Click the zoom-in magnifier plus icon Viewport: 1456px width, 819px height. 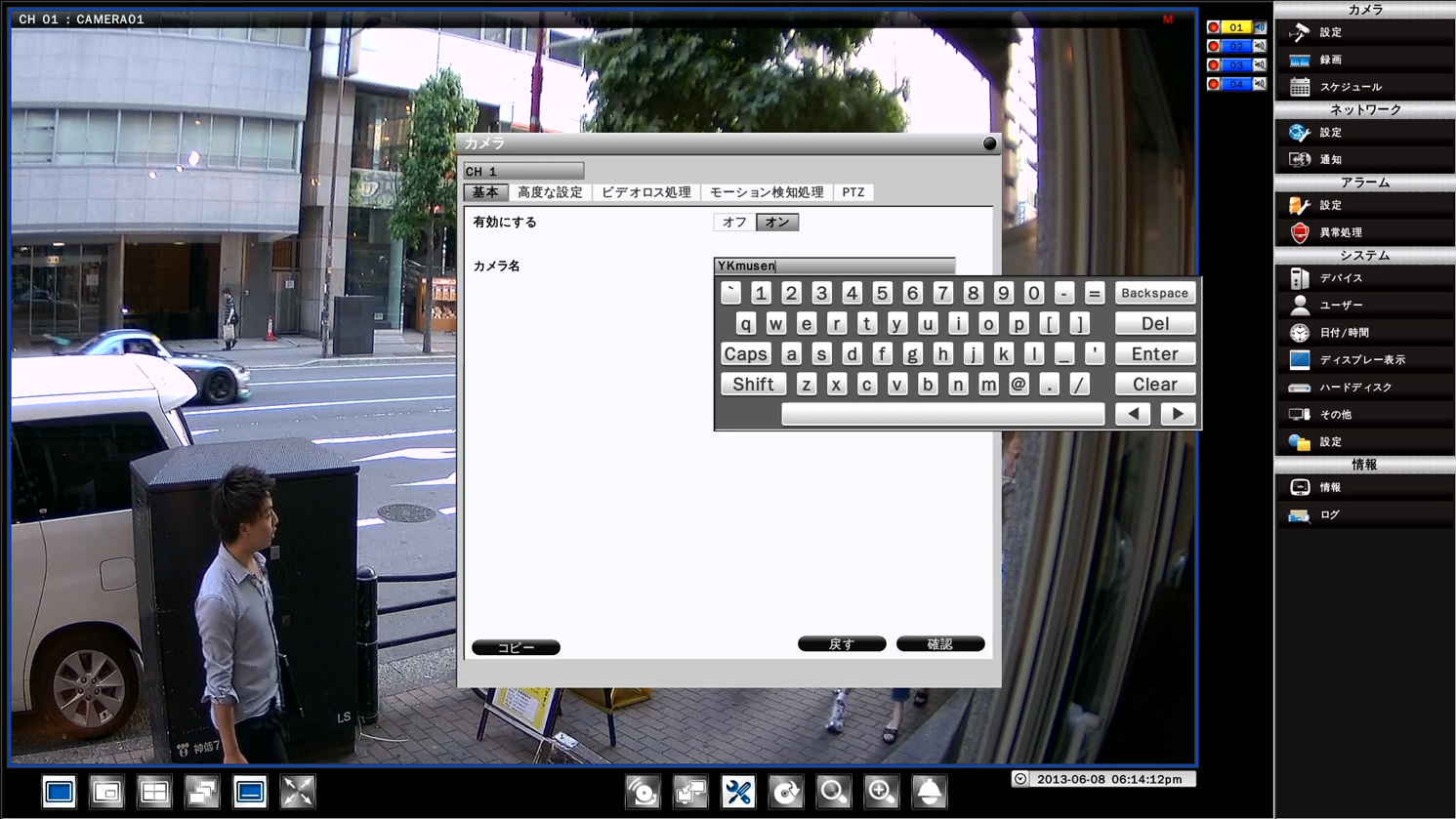point(881,792)
